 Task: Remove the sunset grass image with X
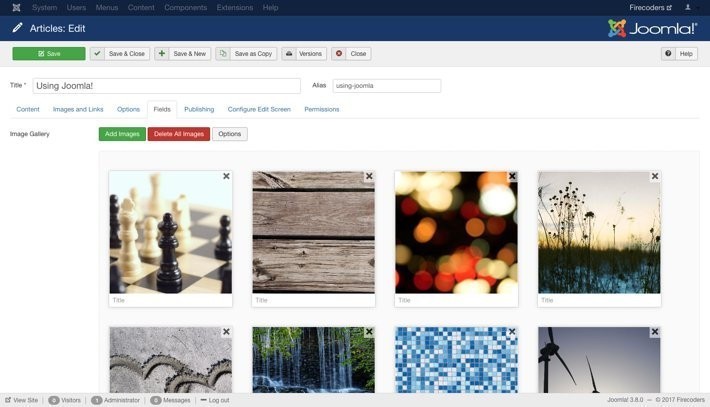tap(655, 176)
